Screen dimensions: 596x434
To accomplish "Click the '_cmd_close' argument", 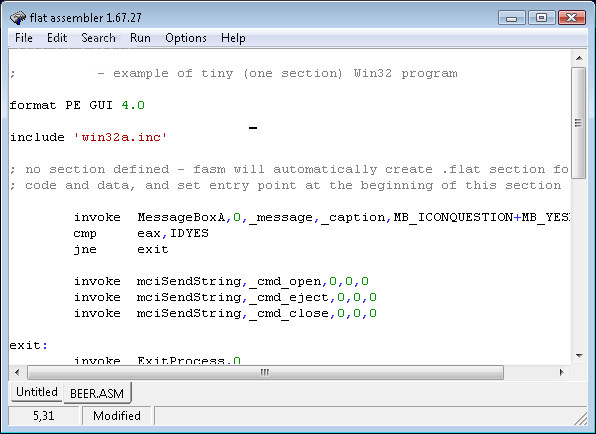I will coord(289,314).
